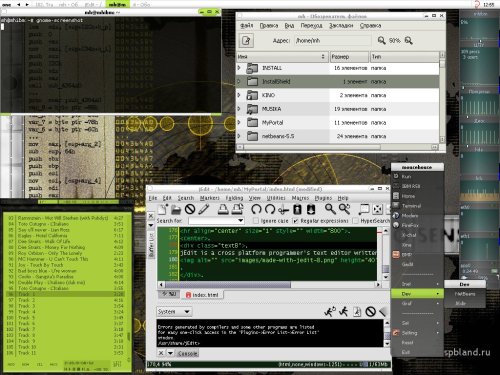This screenshot has width=500, height=375.
Task: Sort by the Размер column header
Action: (349, 57)
